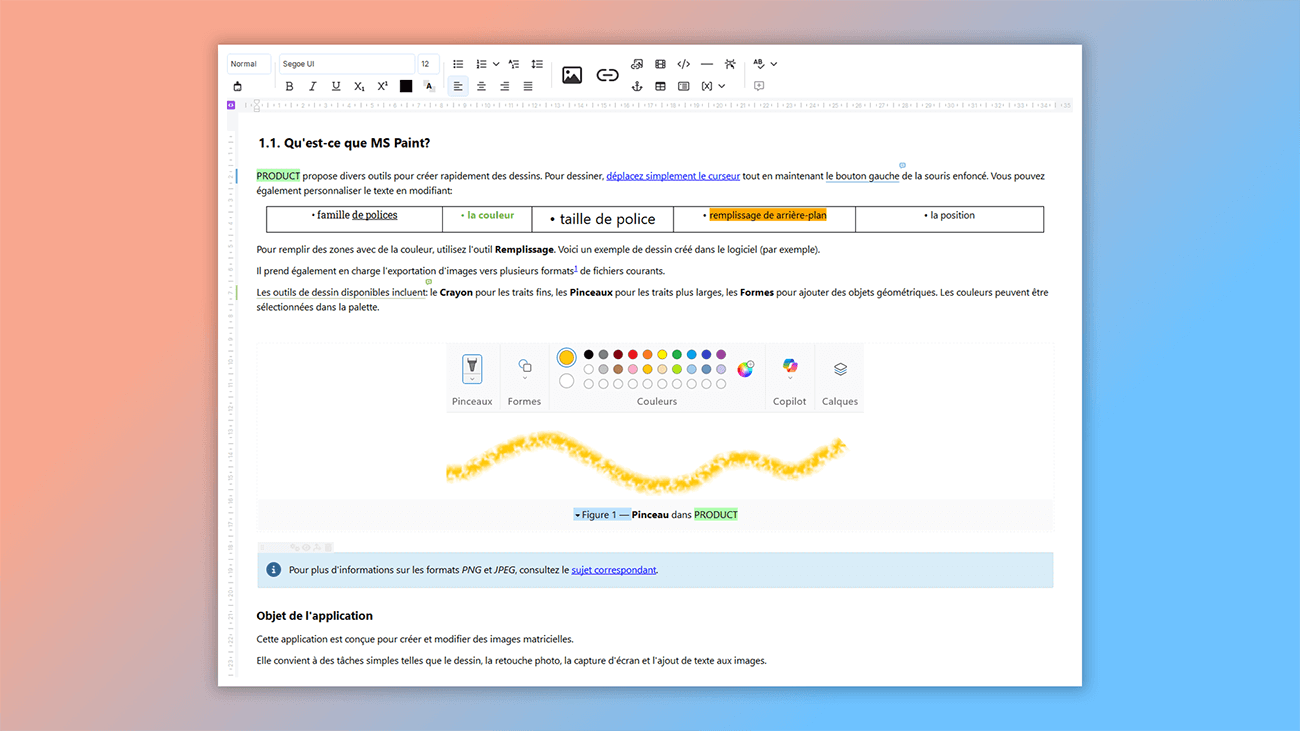
Task: Follow the 'sujet correspondant' link
Action: point(611,569)
